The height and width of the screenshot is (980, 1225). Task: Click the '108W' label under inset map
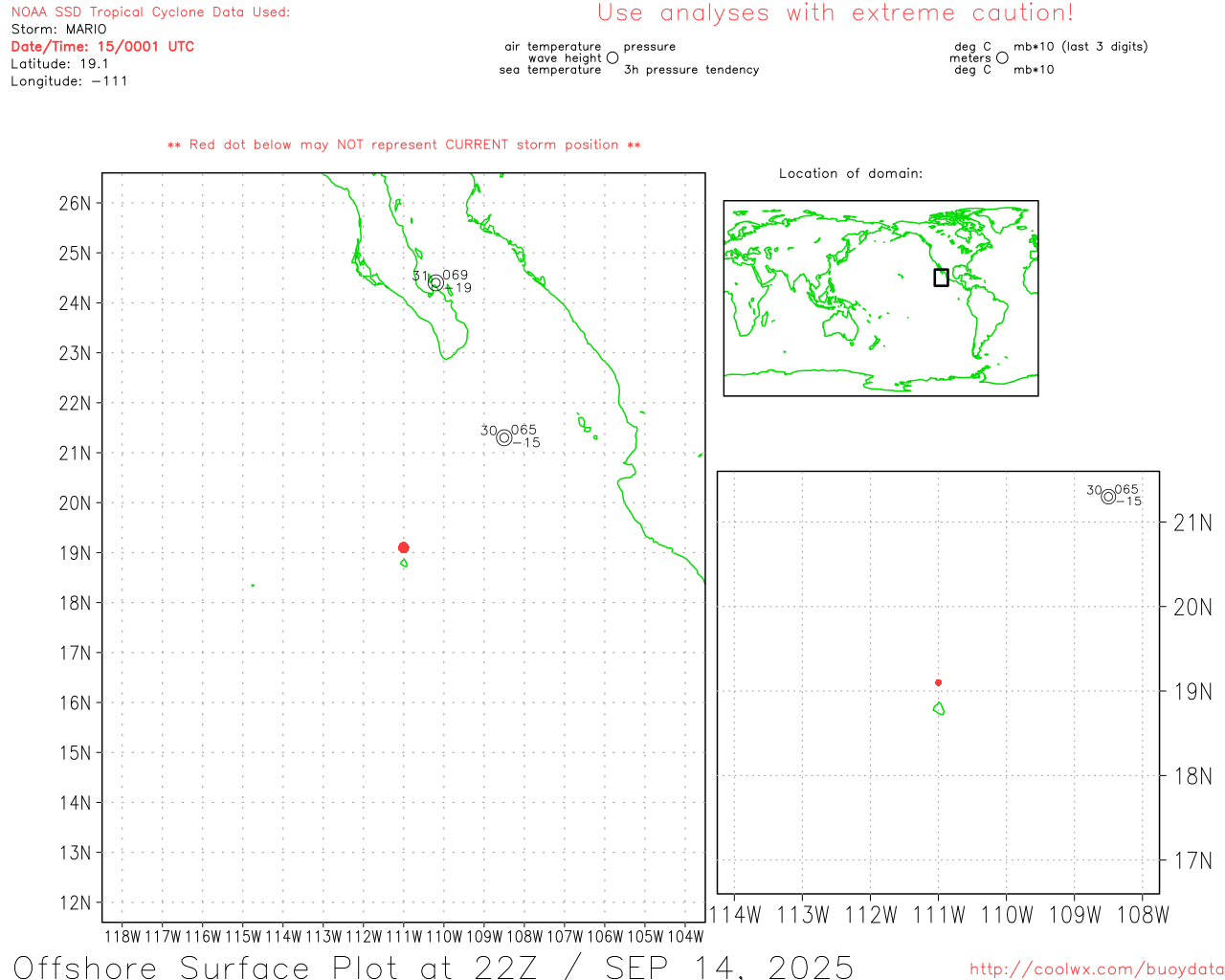[1143, 915]
